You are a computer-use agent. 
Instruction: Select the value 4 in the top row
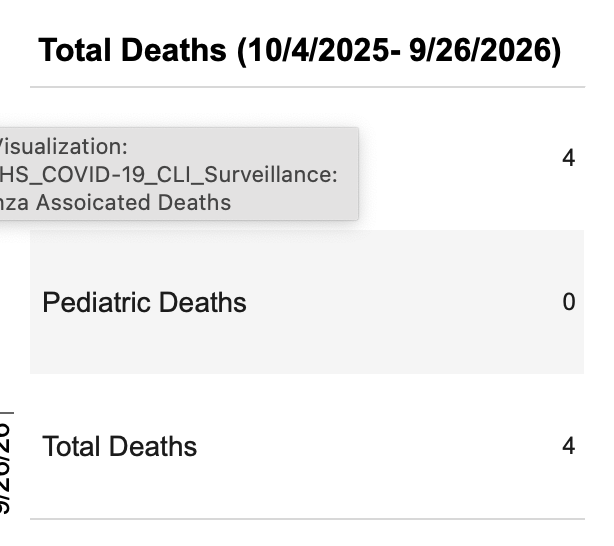pos(568,158)
